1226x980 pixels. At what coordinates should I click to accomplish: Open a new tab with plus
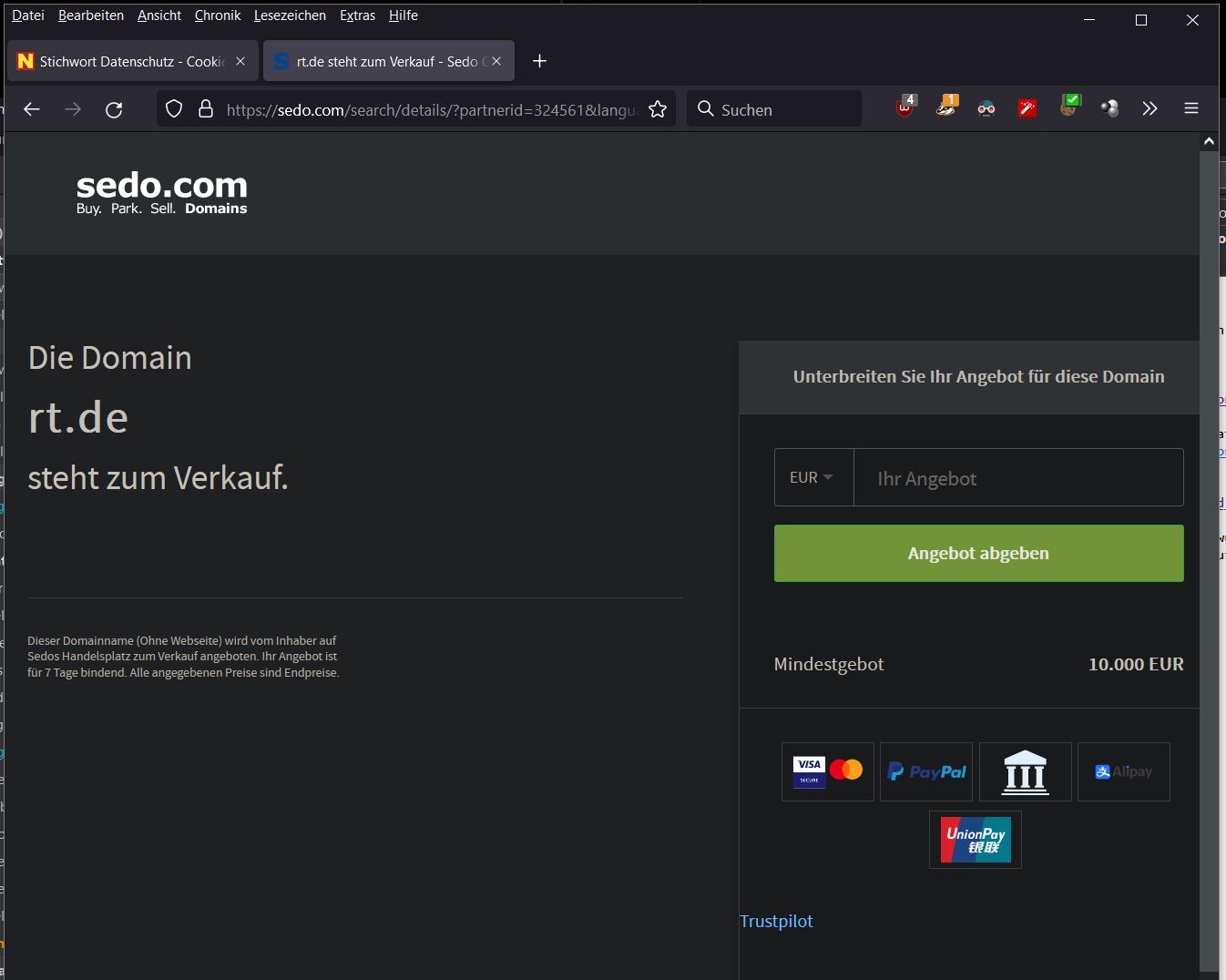point(539,61)
